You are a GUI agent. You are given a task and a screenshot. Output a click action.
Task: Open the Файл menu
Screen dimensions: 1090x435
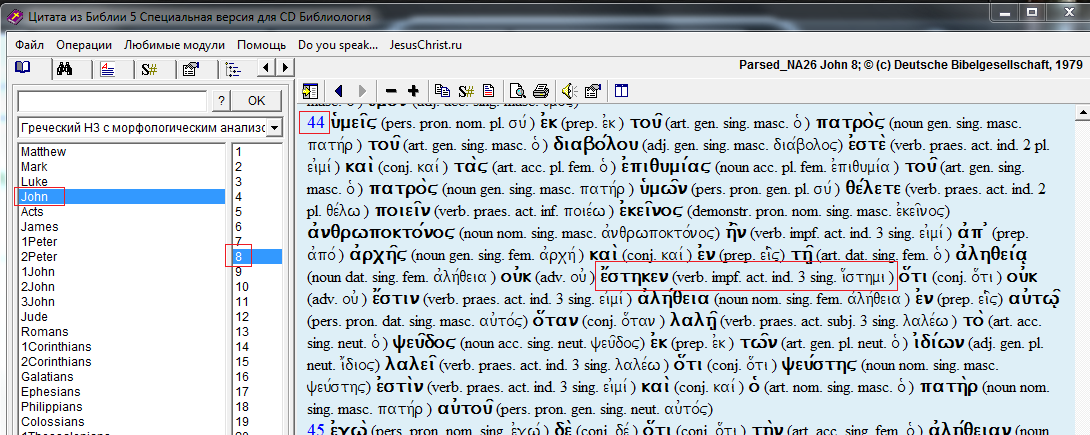point(29,45)
